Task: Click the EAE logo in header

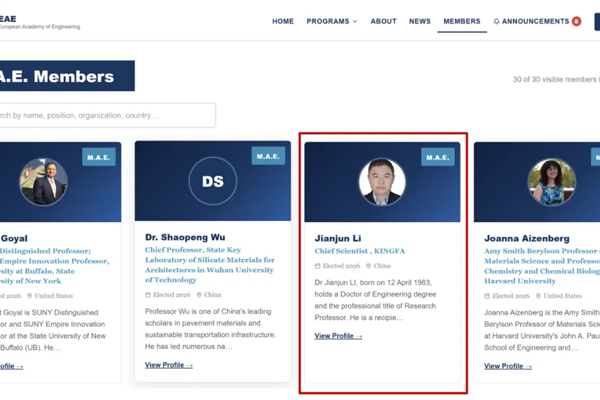Action: point(38,22)
